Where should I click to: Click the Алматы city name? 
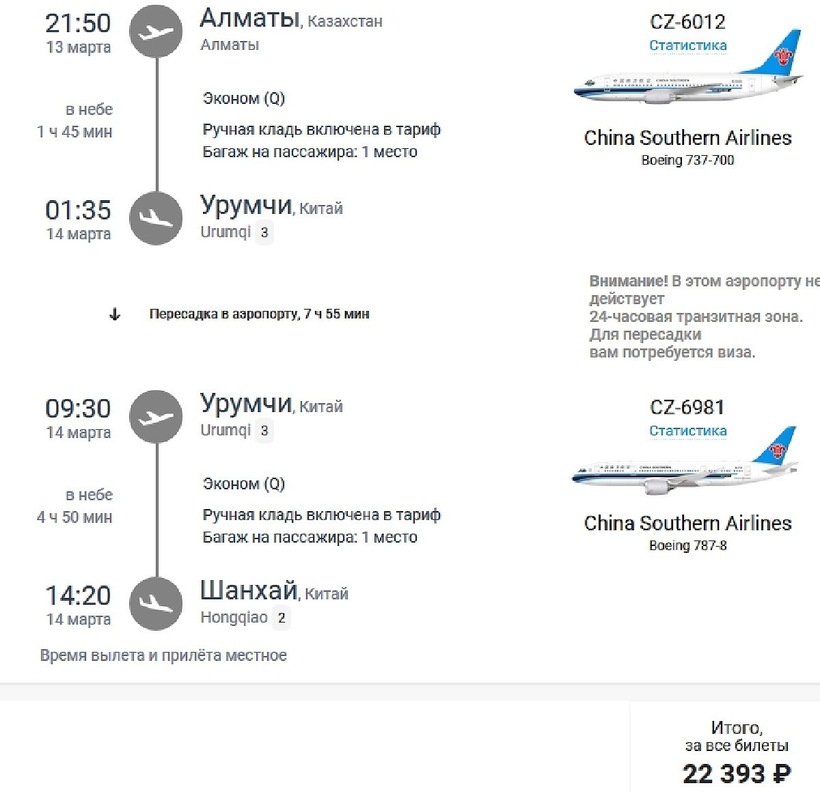pyautogui.click(x=248, y=19)
